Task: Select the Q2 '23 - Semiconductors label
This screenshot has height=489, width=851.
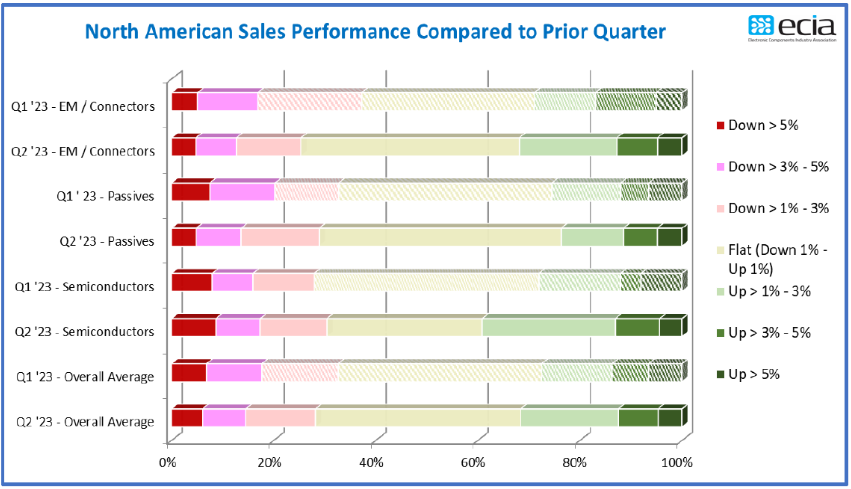Action: [85, 332]
